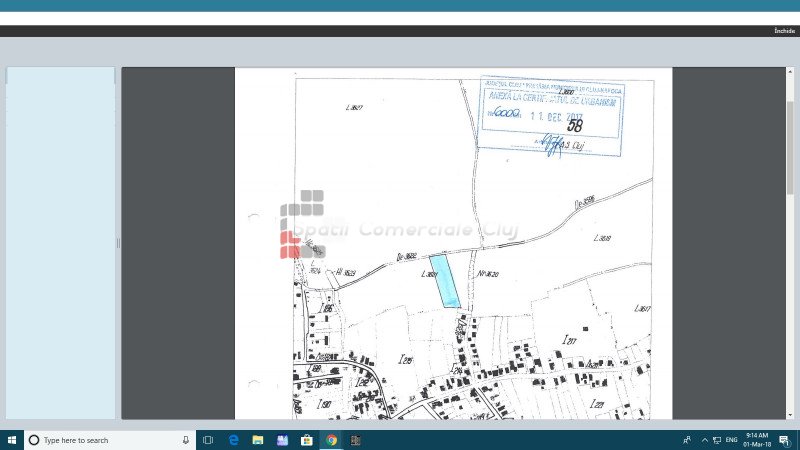Activate the microphone in the search box
This screenshot has width=800, height=450.
[x=186, y=440]
